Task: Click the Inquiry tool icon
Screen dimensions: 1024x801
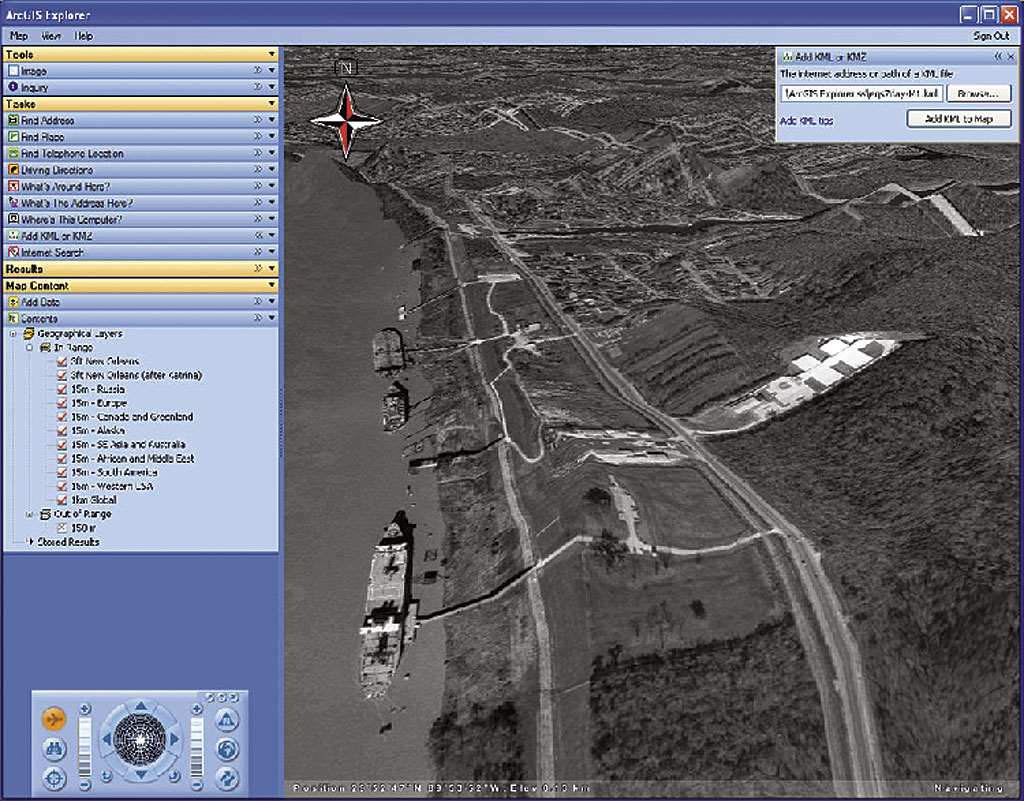Action: click(x=12, y=87)
